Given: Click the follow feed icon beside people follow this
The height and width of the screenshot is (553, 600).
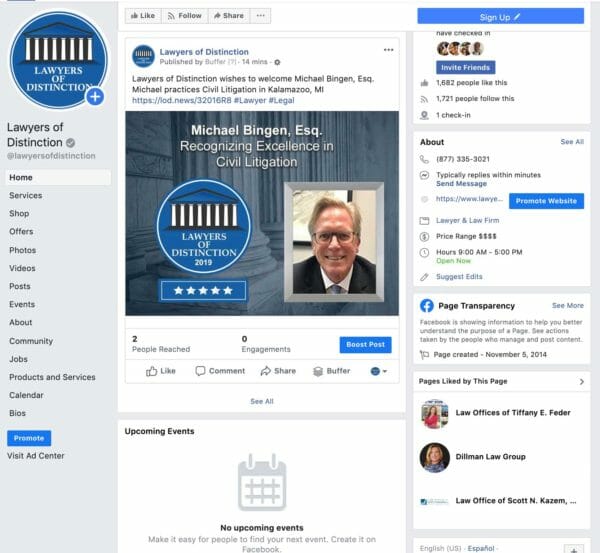Looking at the screenshot, I should [424, 99].
